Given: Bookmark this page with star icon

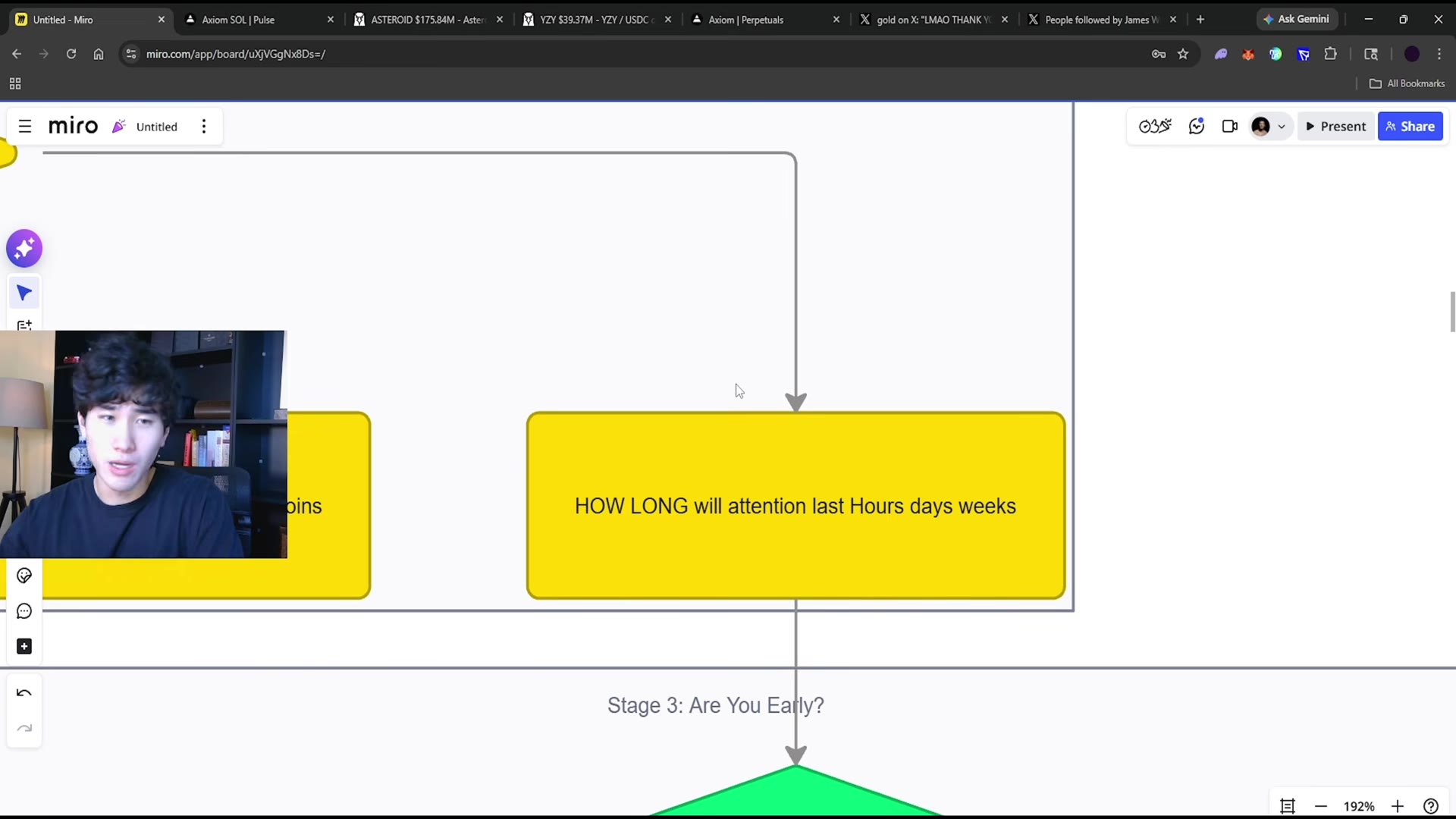Looking at the screenshot, I should tap(1183, 54).
